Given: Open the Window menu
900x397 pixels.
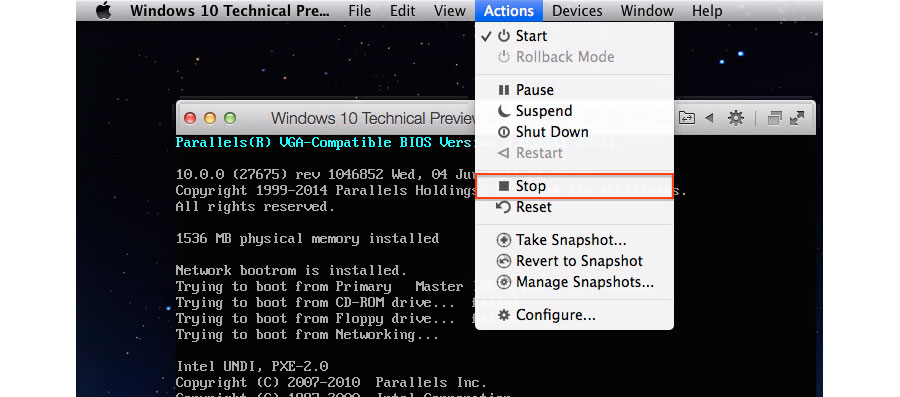Looking at the screenshot, I should (647, 11).
